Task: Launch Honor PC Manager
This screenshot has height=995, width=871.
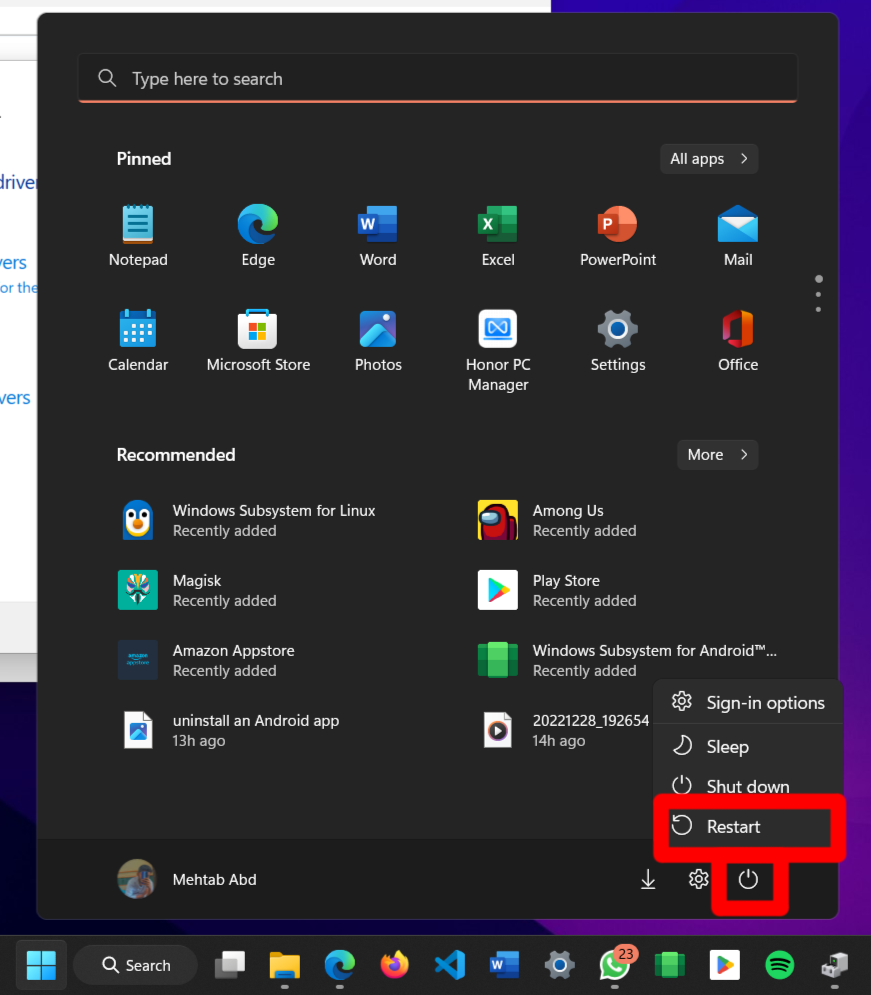Action: (x=497, y=350)
